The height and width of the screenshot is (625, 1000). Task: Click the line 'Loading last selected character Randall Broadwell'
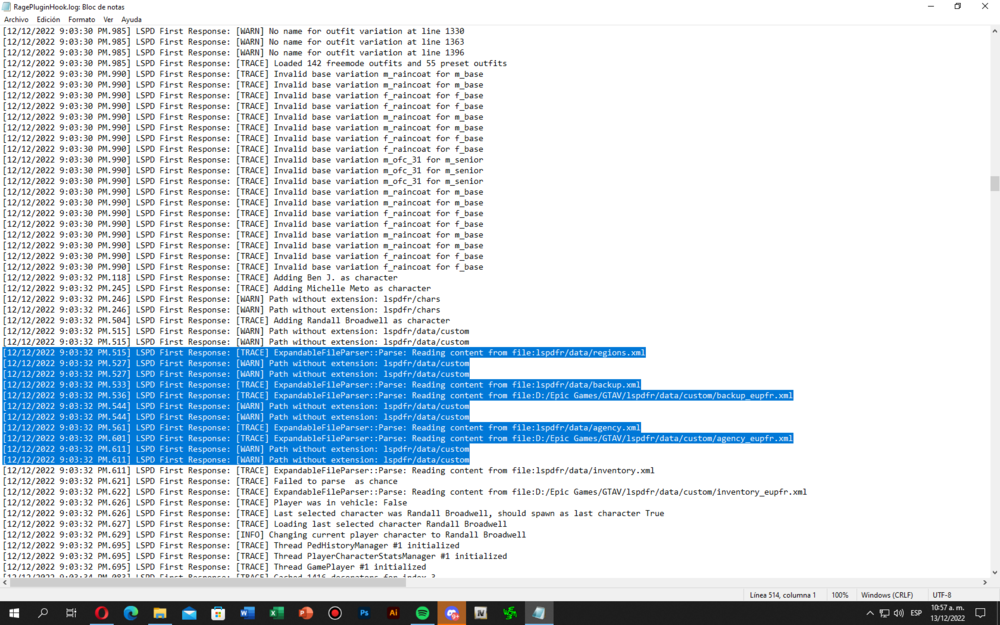[255, 524]
